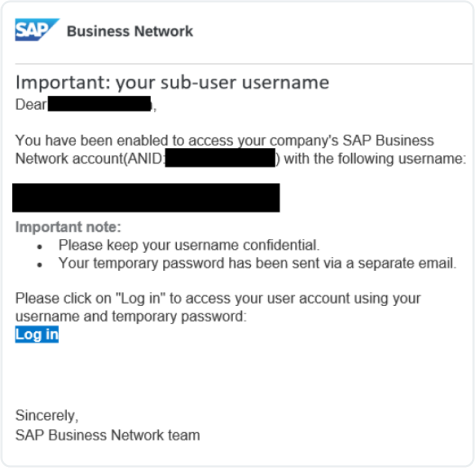
Task: Click the SAP logo
Action: click(x=37, y=30)
